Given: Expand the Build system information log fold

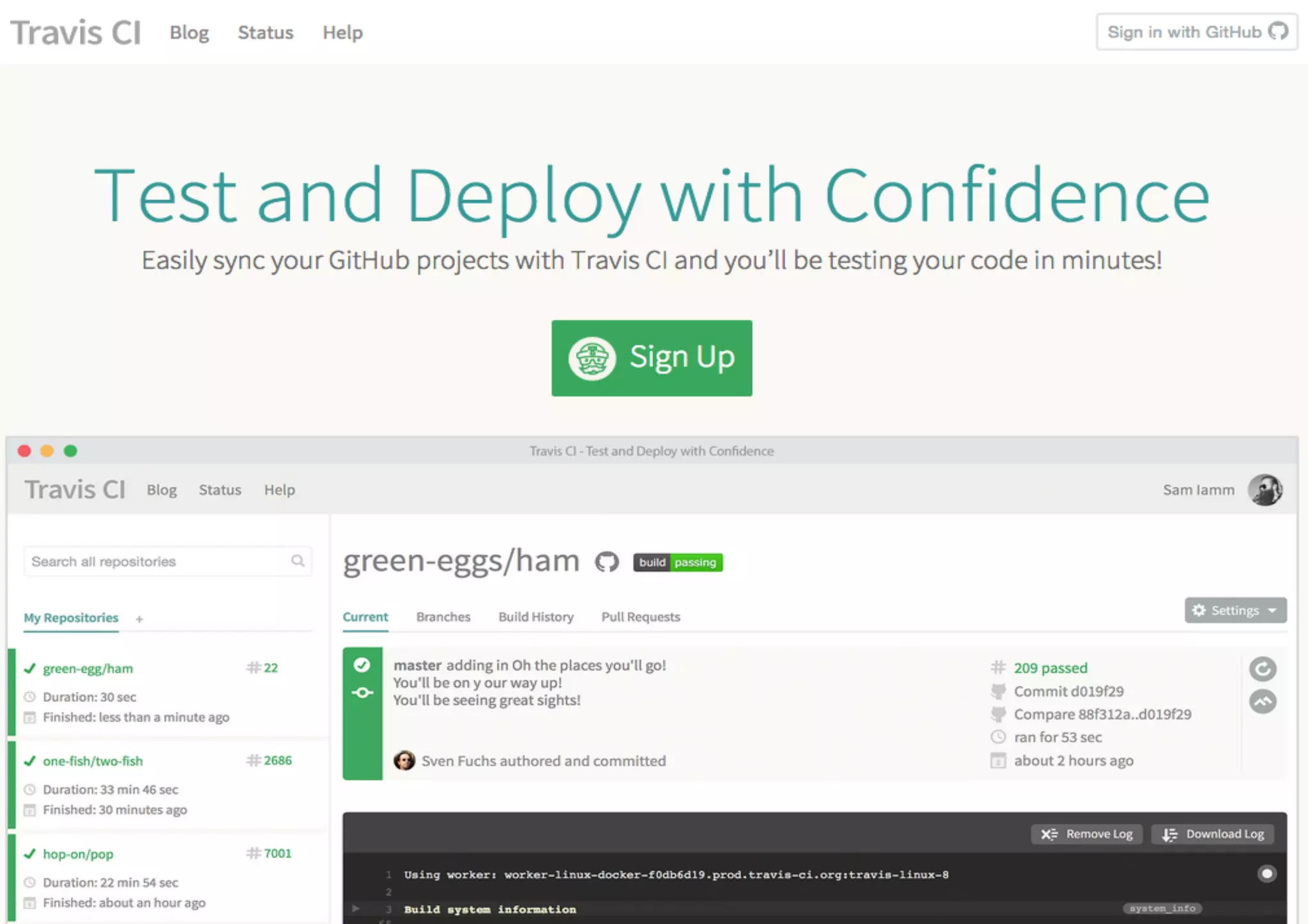Looking at the screenshot, I should pos(356,908).
